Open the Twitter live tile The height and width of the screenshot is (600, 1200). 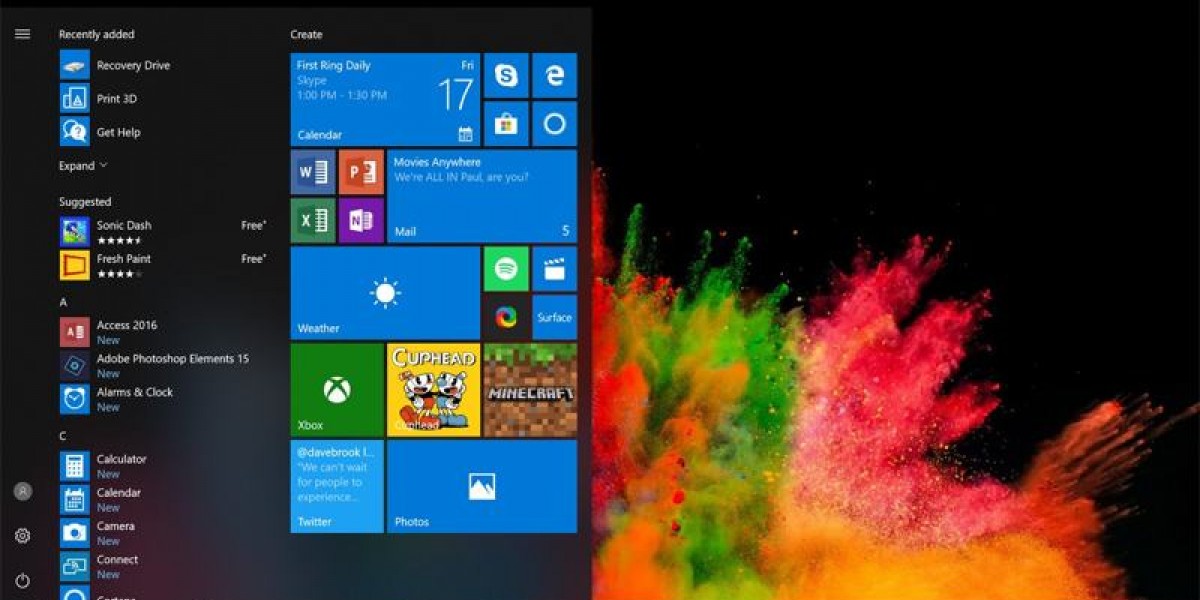pyautogui.click(x=337, y=486)
